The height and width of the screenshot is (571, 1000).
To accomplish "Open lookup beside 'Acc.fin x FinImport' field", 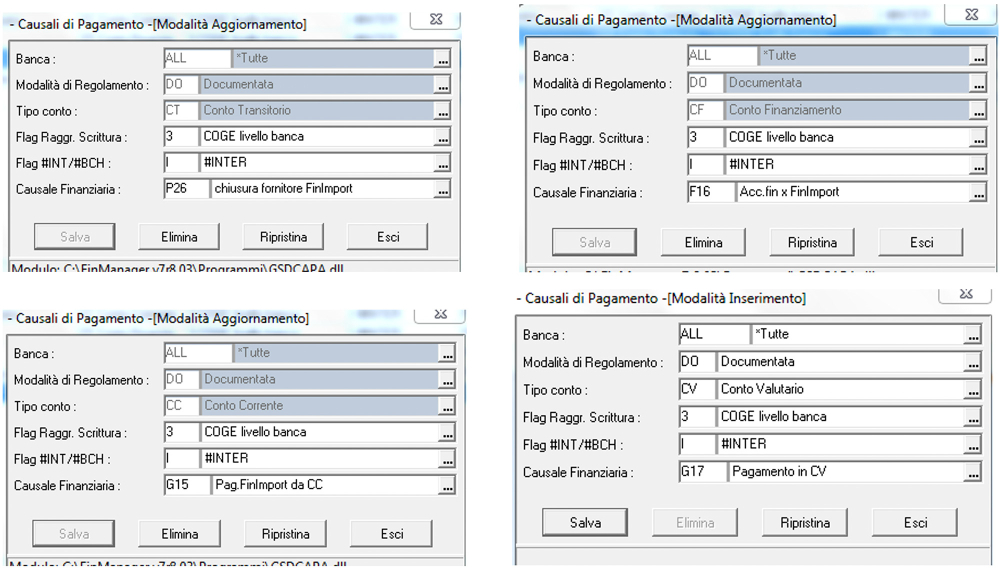I will coord(977,192).
